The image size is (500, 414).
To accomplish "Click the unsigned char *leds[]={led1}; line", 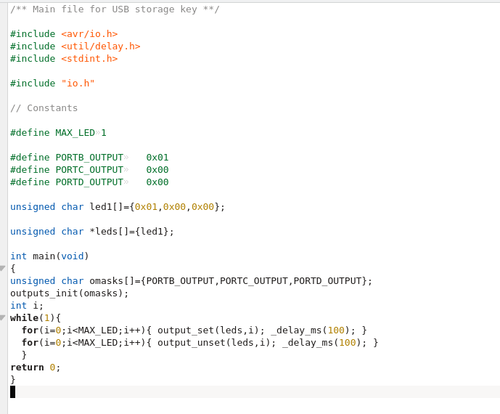I will click(92, 231).
